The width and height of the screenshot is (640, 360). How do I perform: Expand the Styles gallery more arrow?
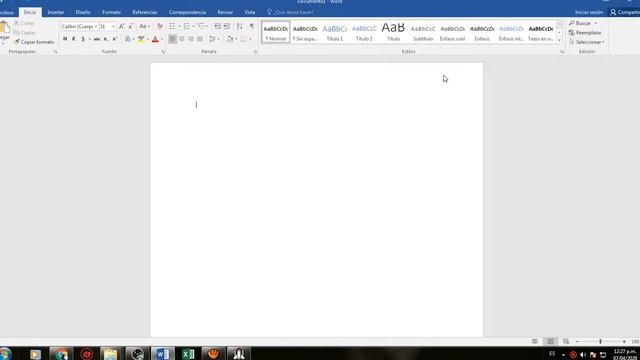[x=559, y=40]
